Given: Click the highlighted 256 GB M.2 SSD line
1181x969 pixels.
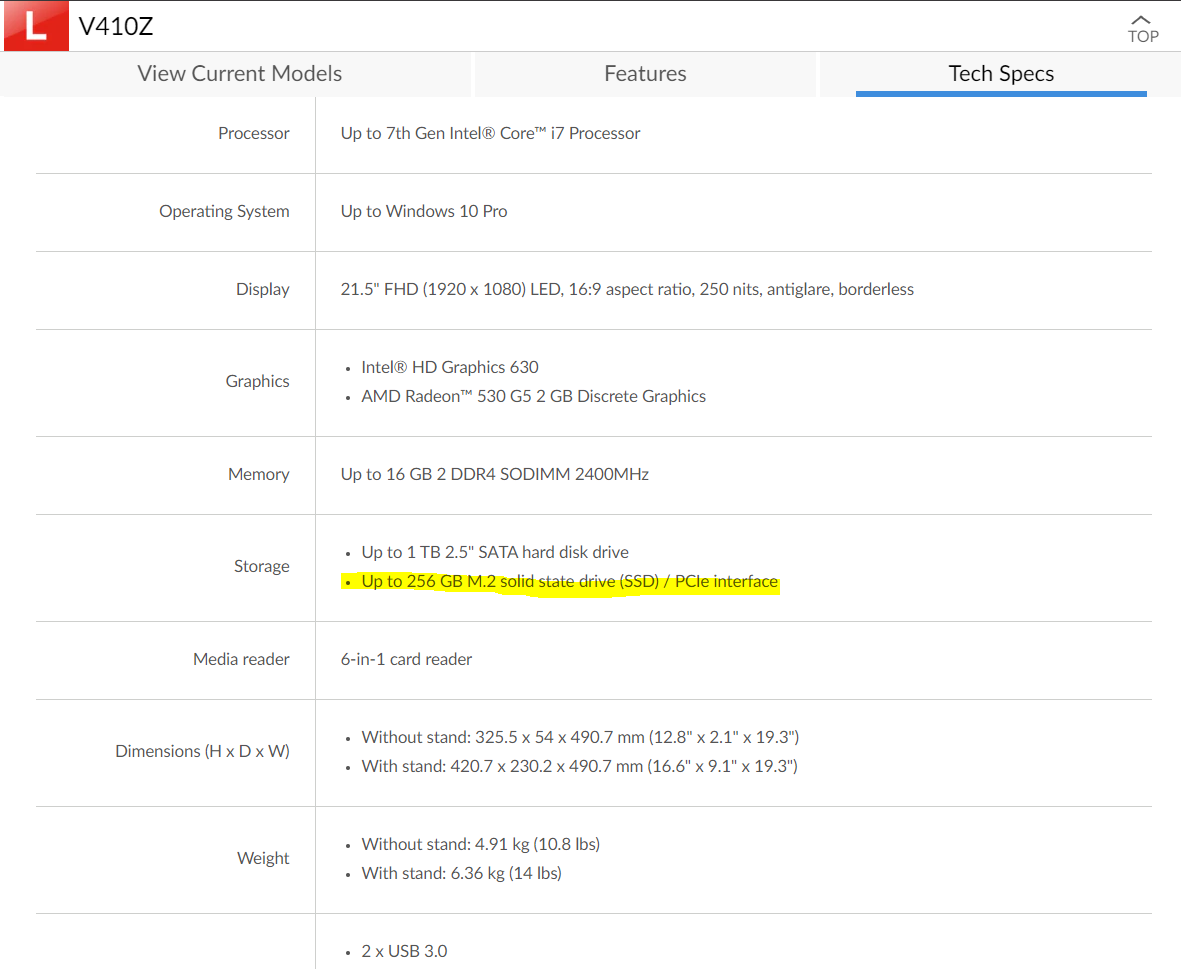Looking at the screenshot, I should (x=569, y=581).
